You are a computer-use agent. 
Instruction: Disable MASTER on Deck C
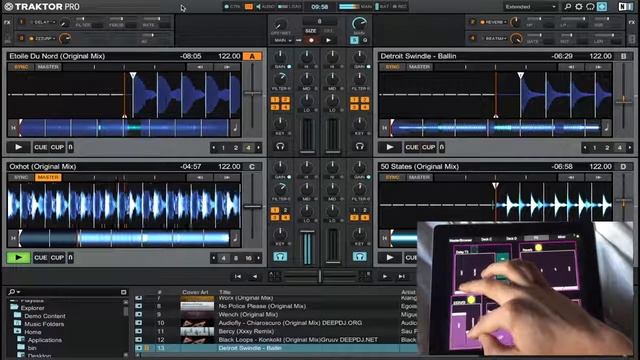pos(48,178)
